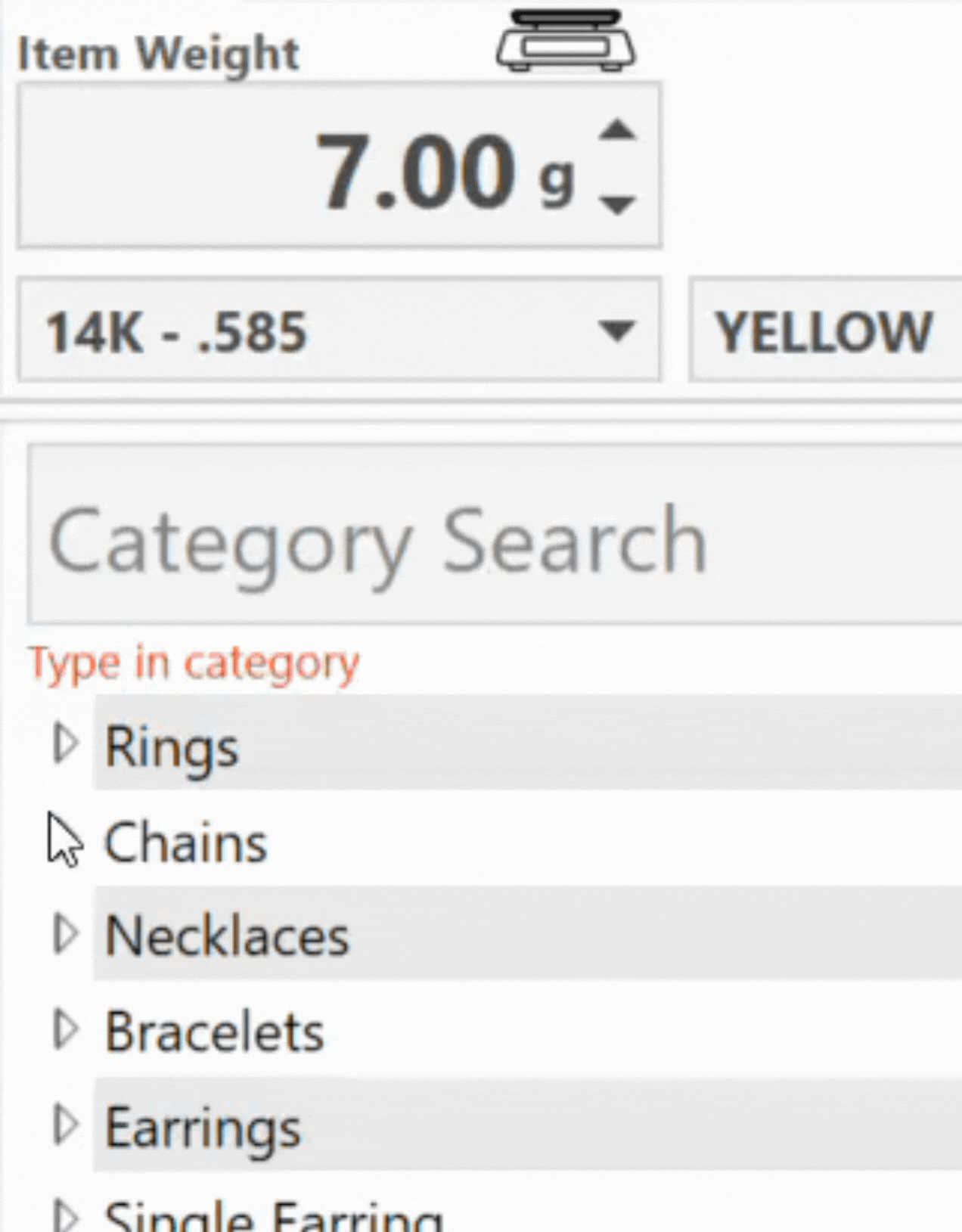This screenshot has width=962, height=1232.
Task: Select the Single Earring category
Action: pyautogui.click(x=273, y=1216)
